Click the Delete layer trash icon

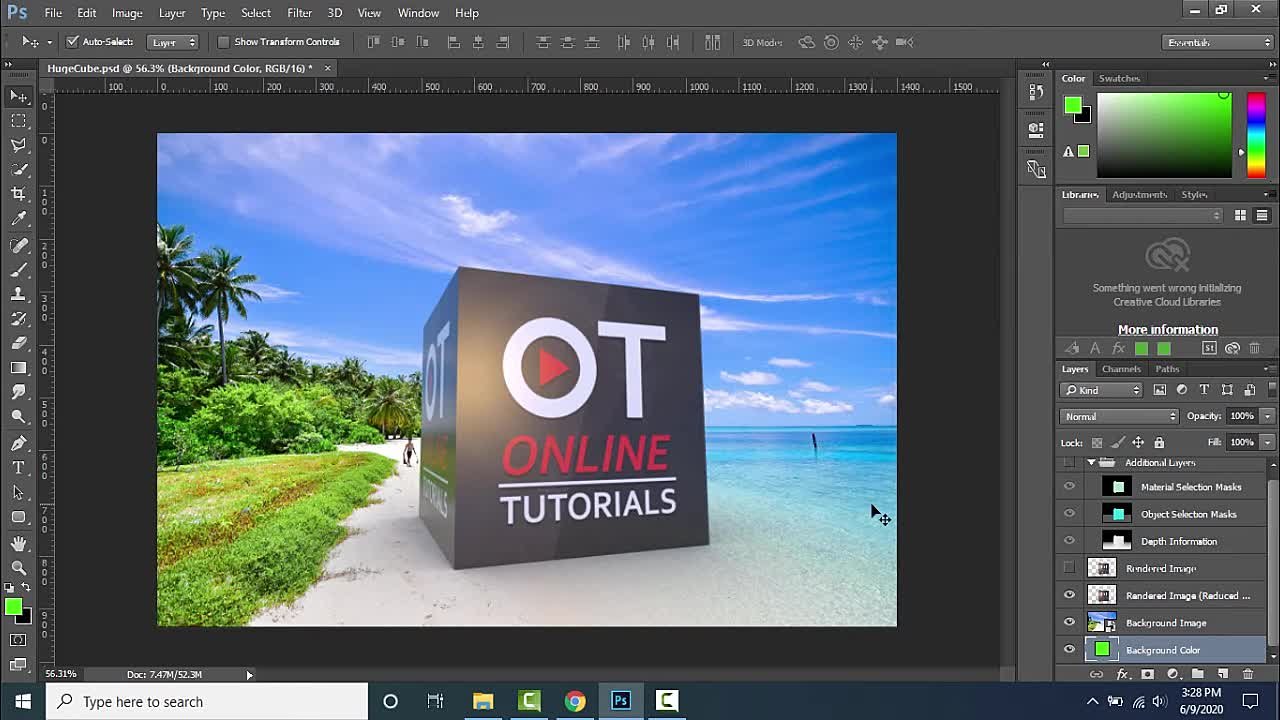pos(1248,675)
